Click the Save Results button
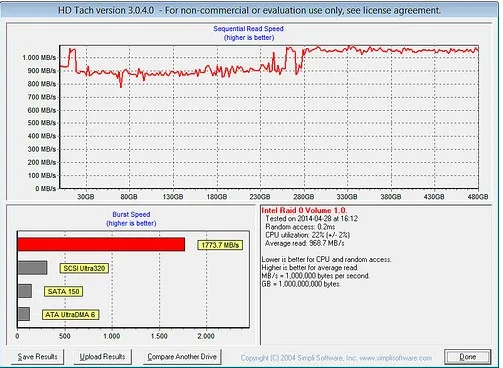The height and width of the screenshot is (368, 503). click(x=37, y=357)
